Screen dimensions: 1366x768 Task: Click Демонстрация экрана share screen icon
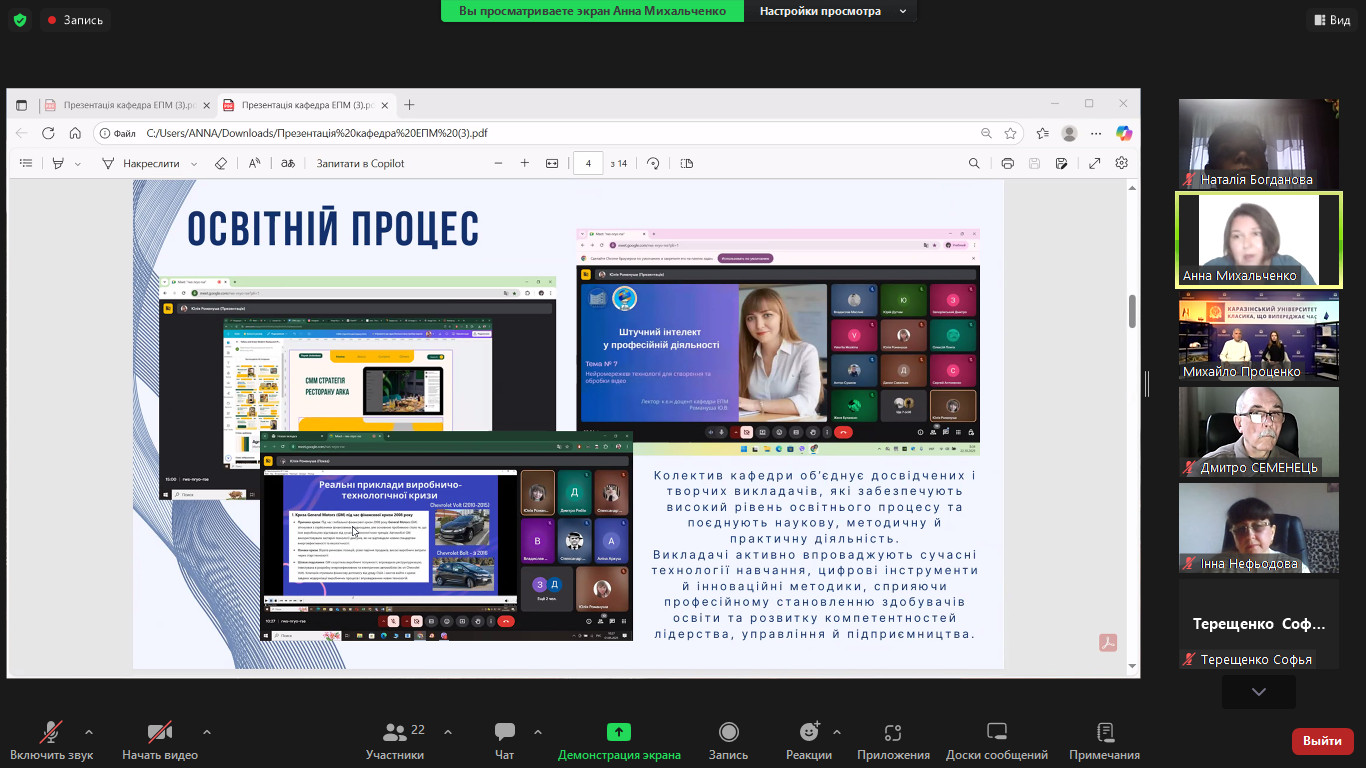coord(619,732)
